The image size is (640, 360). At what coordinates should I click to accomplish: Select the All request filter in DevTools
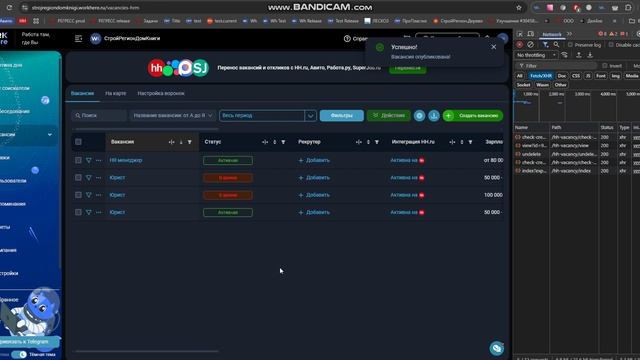coord(520,76)
